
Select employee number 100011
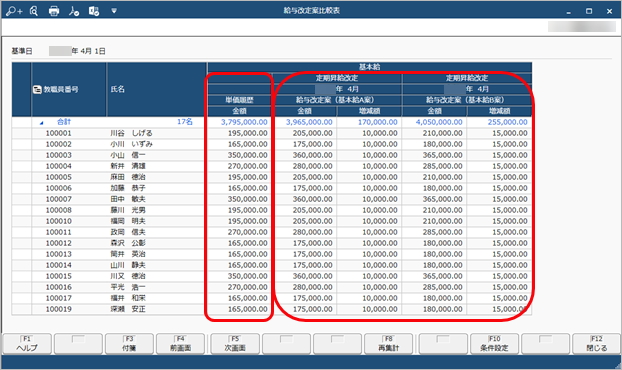coord(59,232)
